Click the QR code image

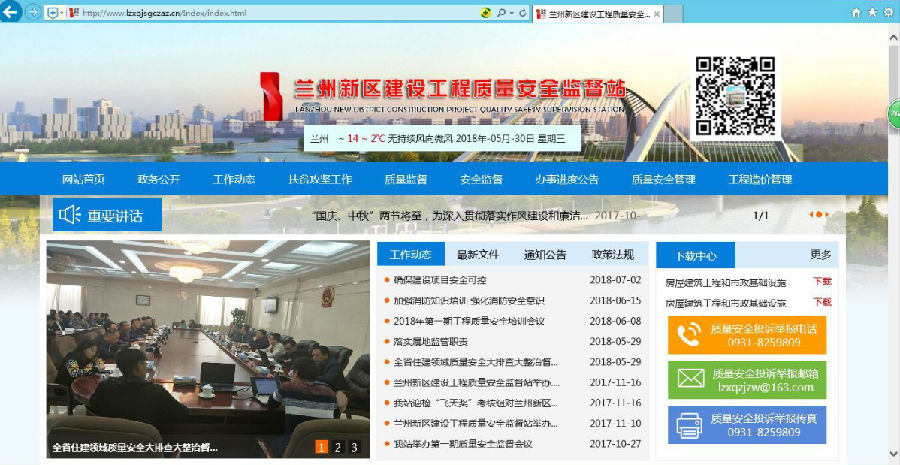coord(736,96)
